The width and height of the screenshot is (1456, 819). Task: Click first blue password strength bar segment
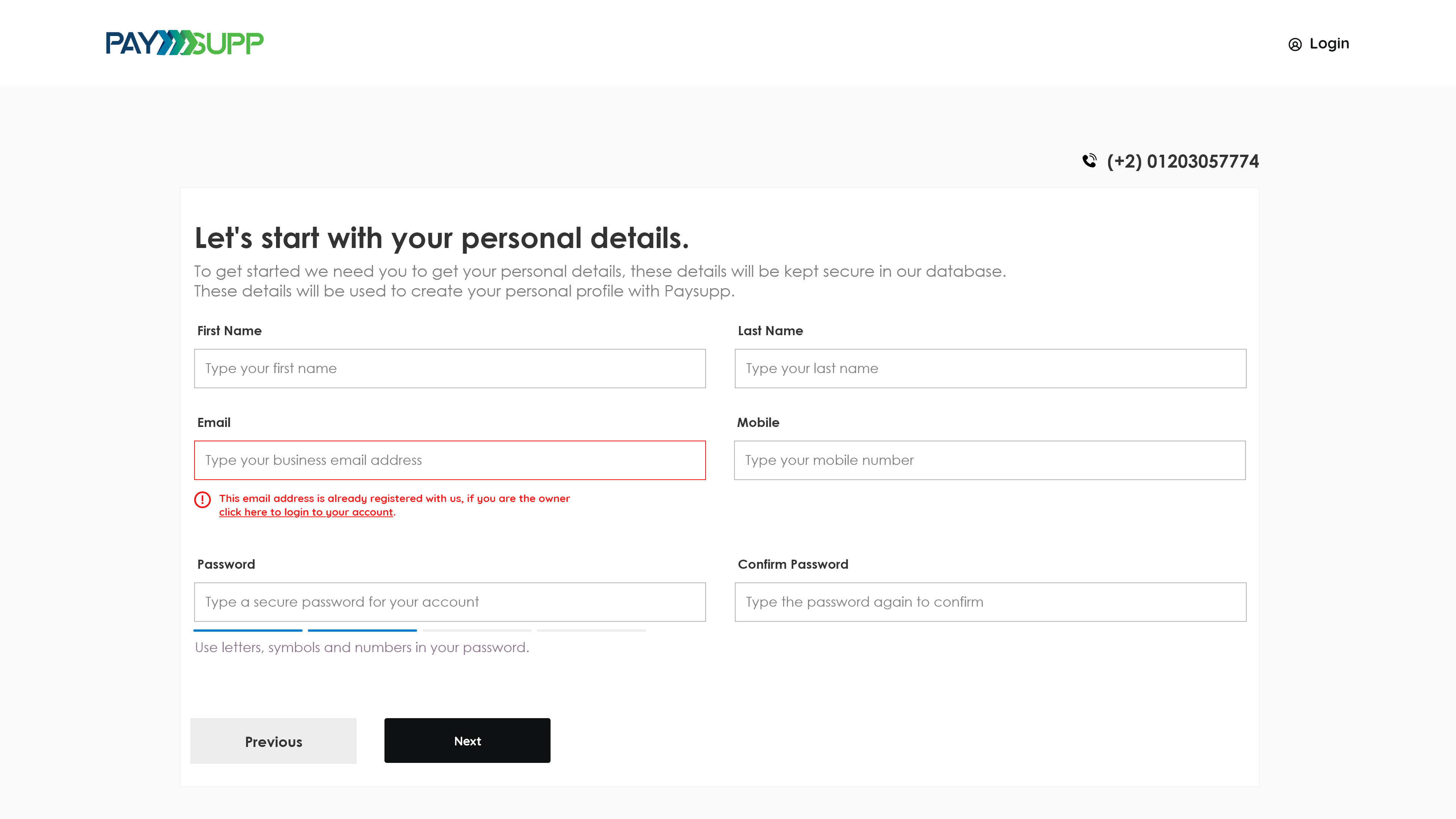pos(248,630)
